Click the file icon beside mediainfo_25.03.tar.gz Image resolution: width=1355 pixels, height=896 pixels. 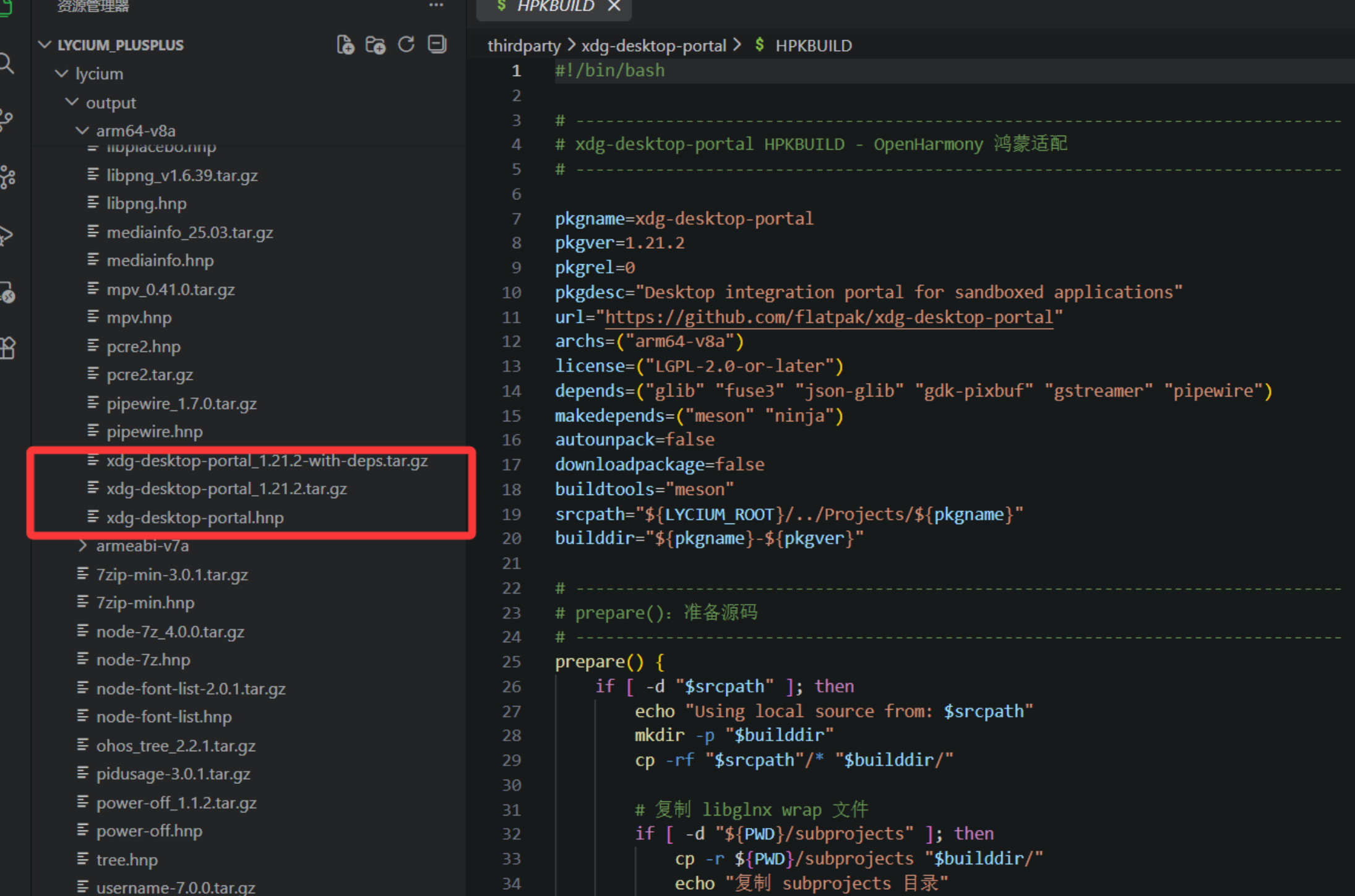tap(93, 232)
